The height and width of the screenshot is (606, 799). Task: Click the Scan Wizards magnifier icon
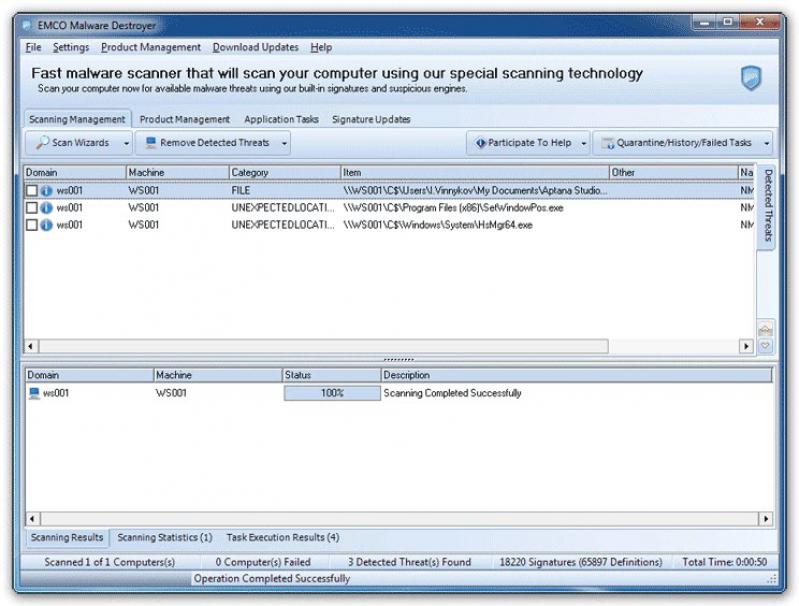click(42, 143)
